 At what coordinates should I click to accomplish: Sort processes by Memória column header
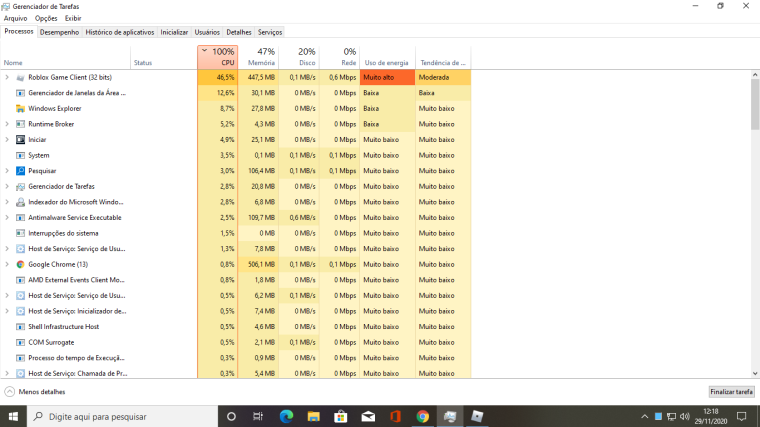258,57
